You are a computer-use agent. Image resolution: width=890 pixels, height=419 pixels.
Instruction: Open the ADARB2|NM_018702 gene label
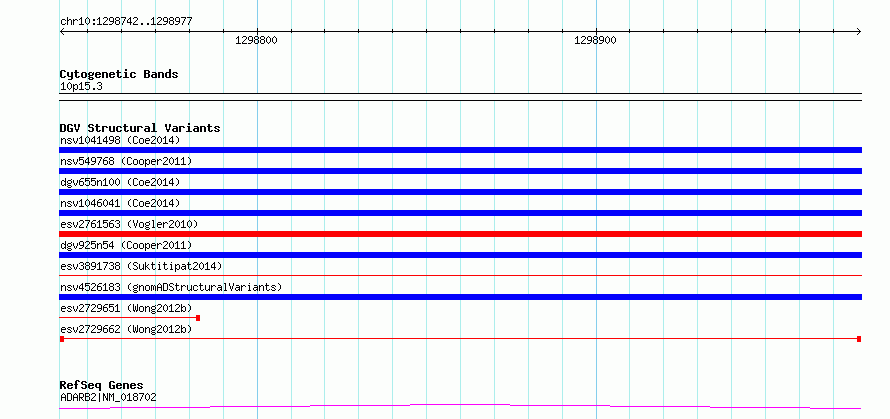108,397
